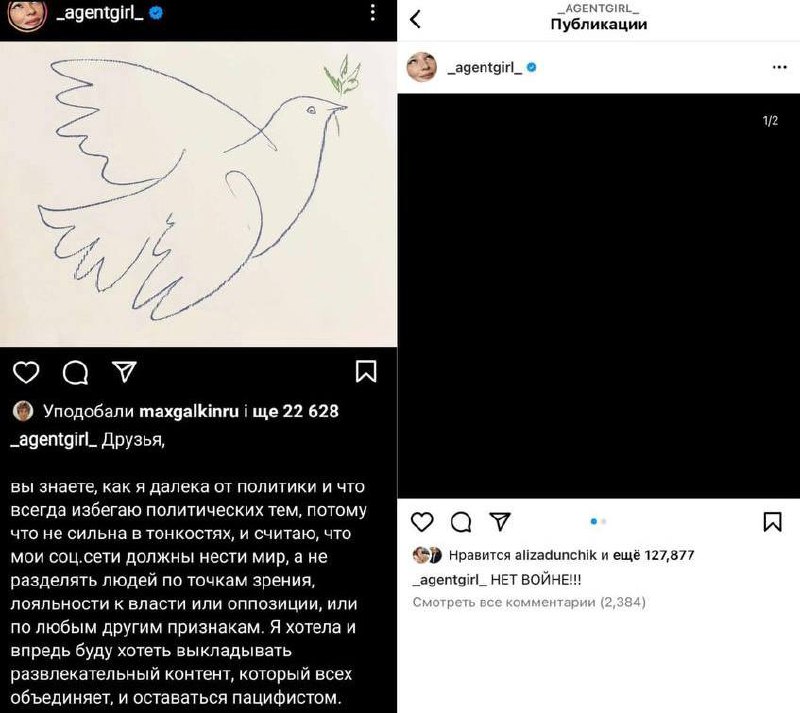Image resolution: width=800 pixels, height=713 pixels.
Task: Go back using the arrow beside Публикации
Action: tap(415, 19)
